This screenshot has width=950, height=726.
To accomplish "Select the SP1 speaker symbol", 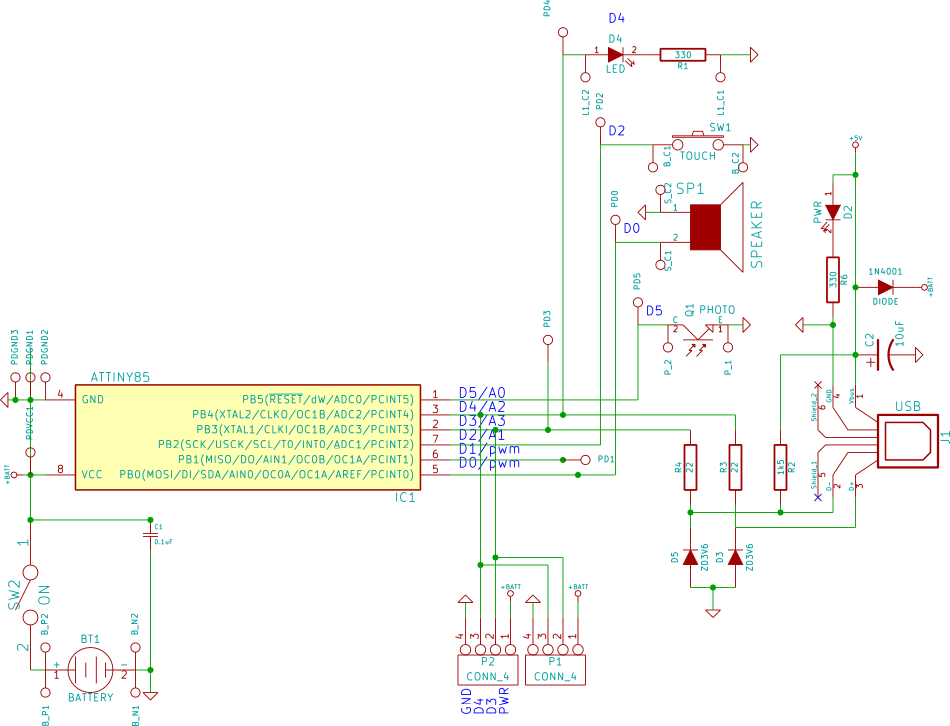I will pyautogui.click(x=716, y=227).
